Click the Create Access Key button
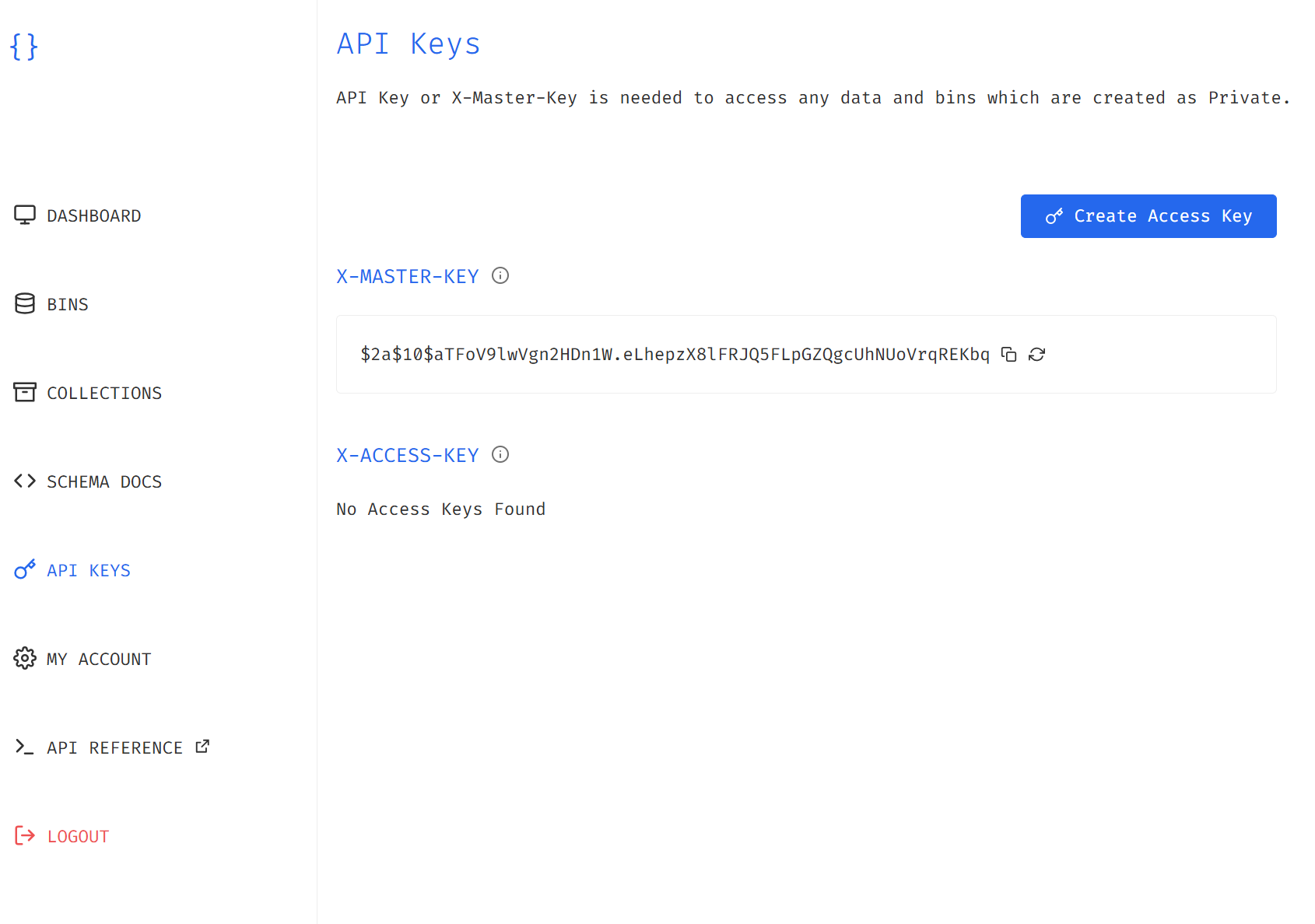This screenshot has width=1315, height=924. pyautogui.click(x=1148, y=216)
